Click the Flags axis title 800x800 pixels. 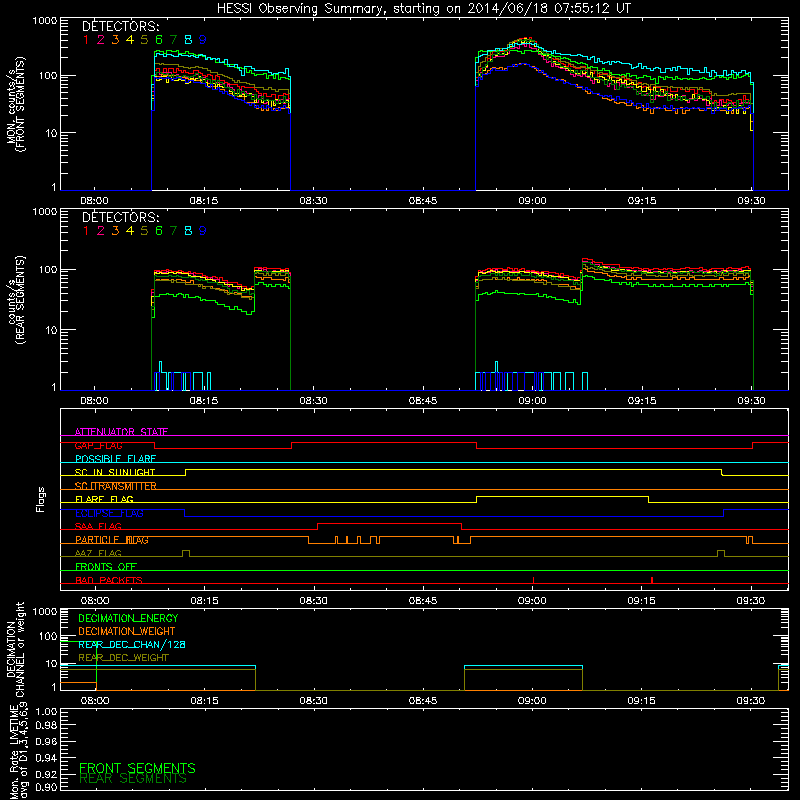click(41, 499)
